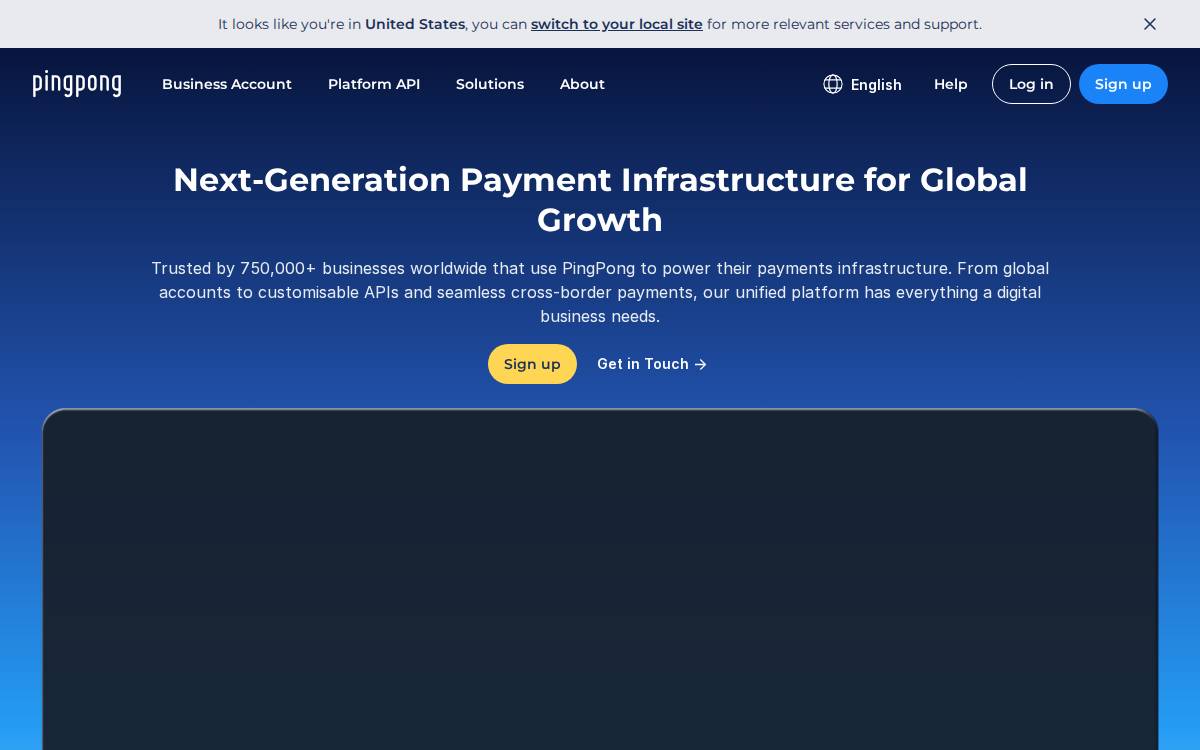Click the 'Trusted by 750,000+ businesses' paragraph
The image size is (1200, 750).
click(600, 292)
